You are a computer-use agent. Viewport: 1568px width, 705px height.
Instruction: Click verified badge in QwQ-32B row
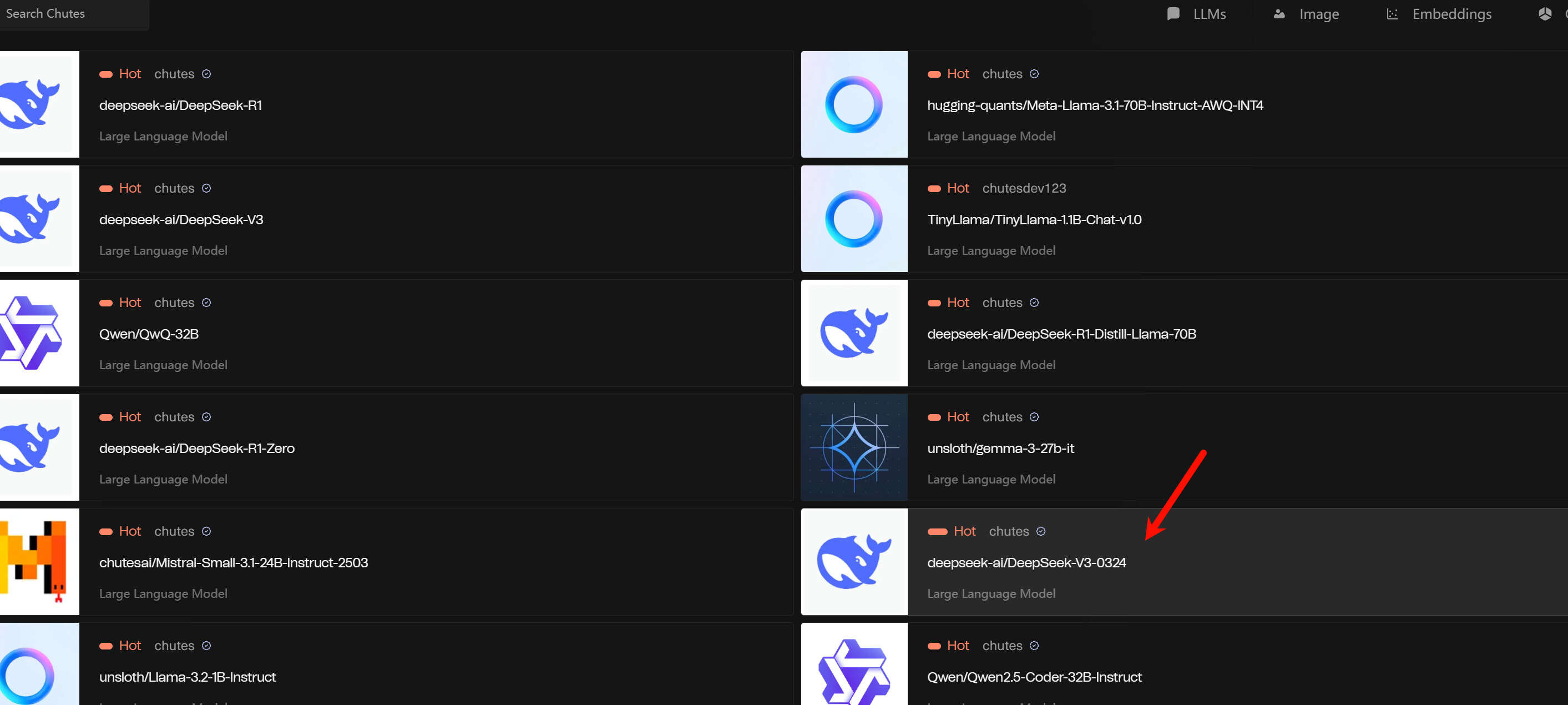pos(206,303)
